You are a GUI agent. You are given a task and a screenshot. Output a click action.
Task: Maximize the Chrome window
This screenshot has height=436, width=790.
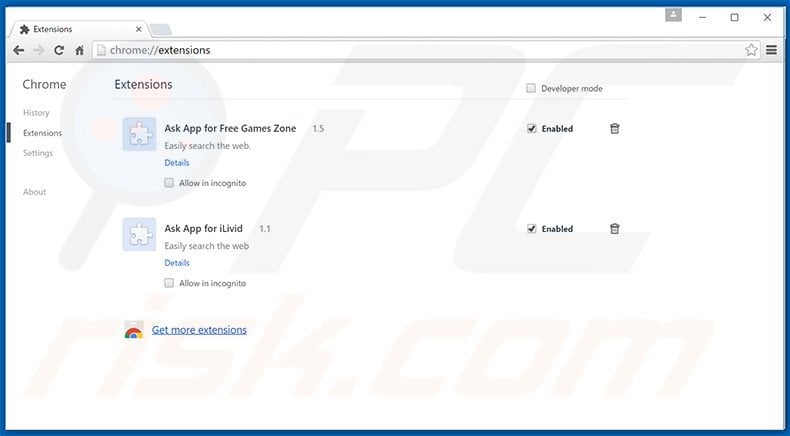pos(735,18)
